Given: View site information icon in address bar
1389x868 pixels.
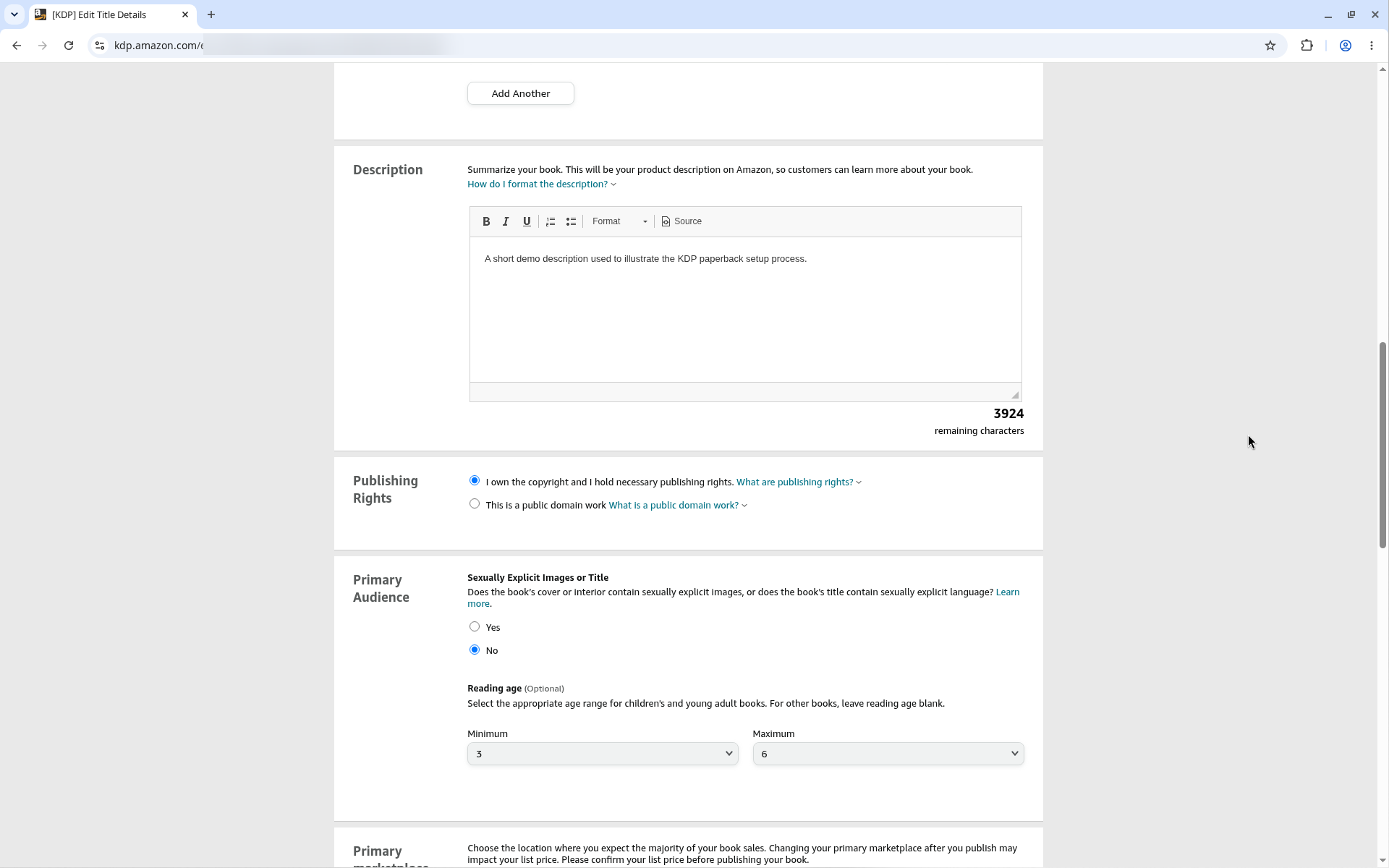Looking at the screenshot, I should [100, 46].
